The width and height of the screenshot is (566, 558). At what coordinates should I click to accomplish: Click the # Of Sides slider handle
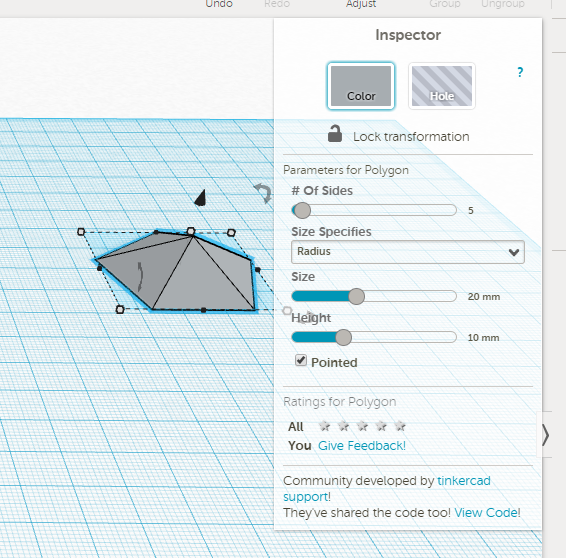coord(302,210)
